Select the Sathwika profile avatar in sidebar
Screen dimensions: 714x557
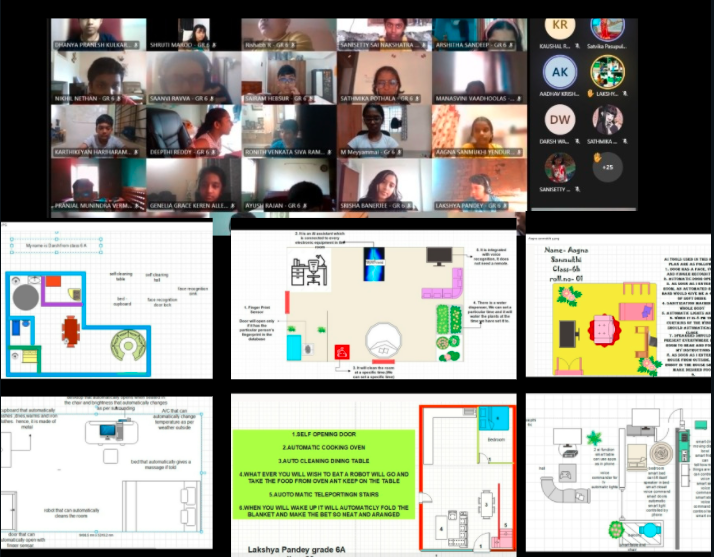pyautogui.click(x=606, y=120)
